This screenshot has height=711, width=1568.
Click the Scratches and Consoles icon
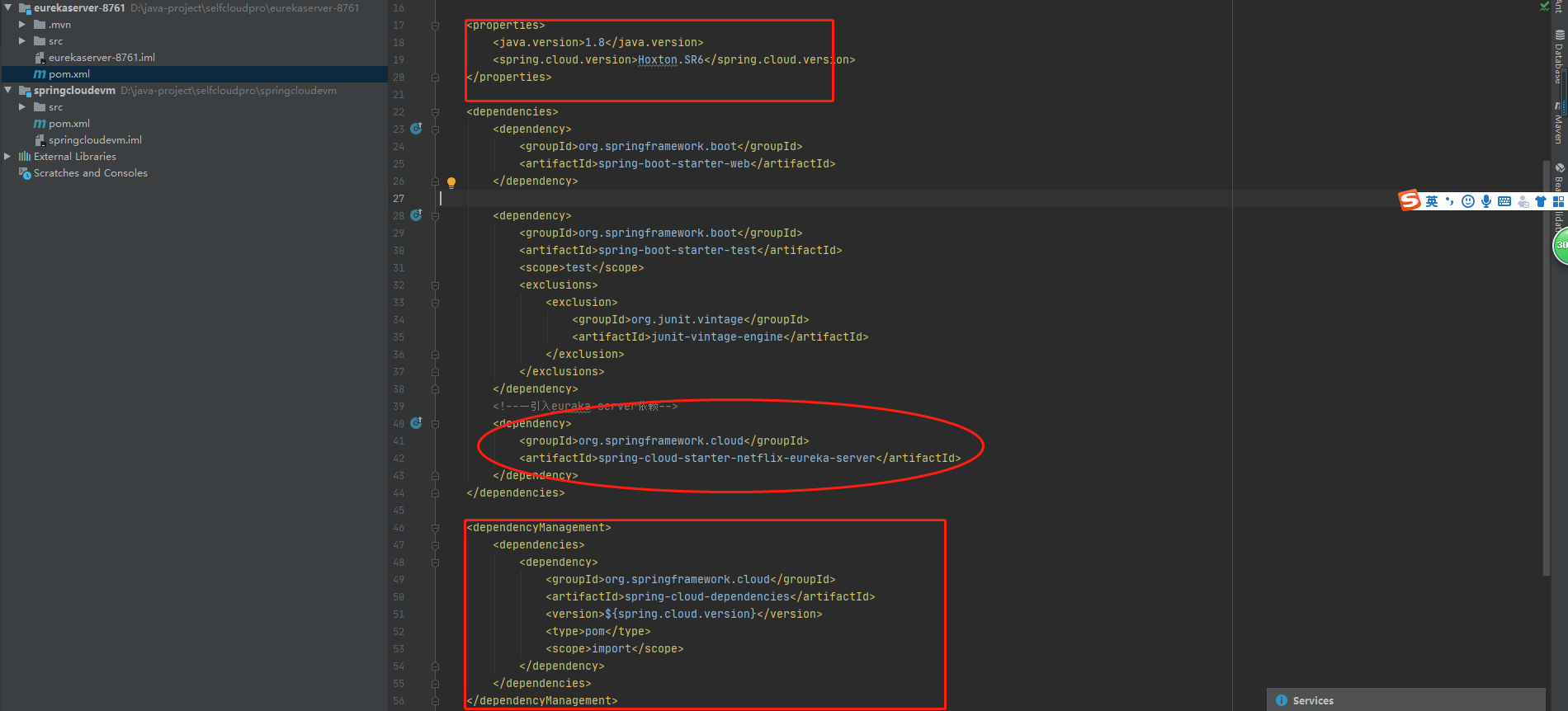(x=25, y=173)
